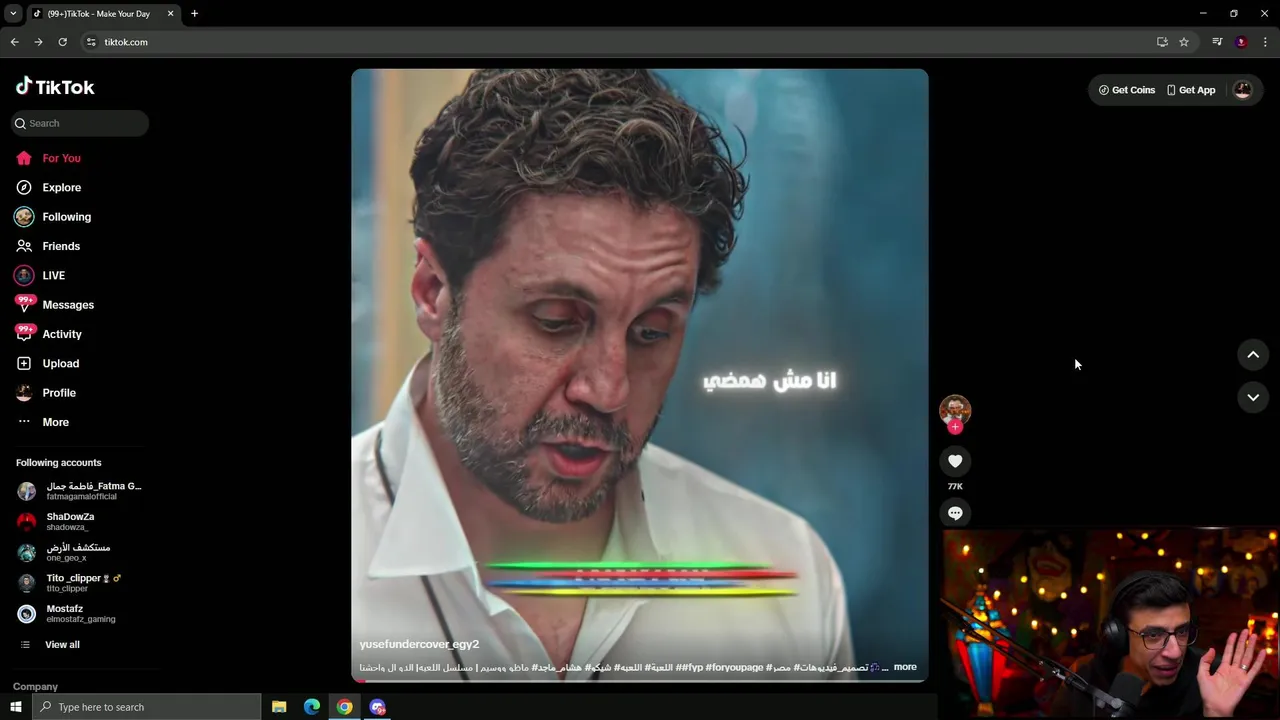Click the Company footer heading

point(35,687)
